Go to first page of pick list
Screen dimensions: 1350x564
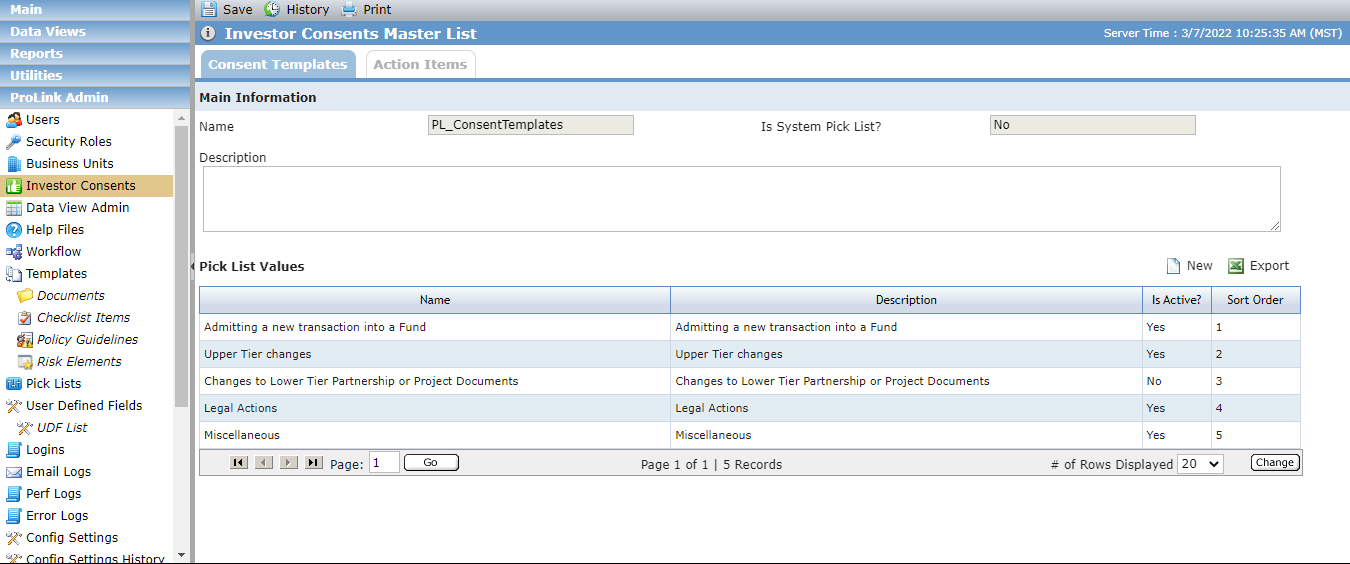pyautogui.click(x=239, y=463)
